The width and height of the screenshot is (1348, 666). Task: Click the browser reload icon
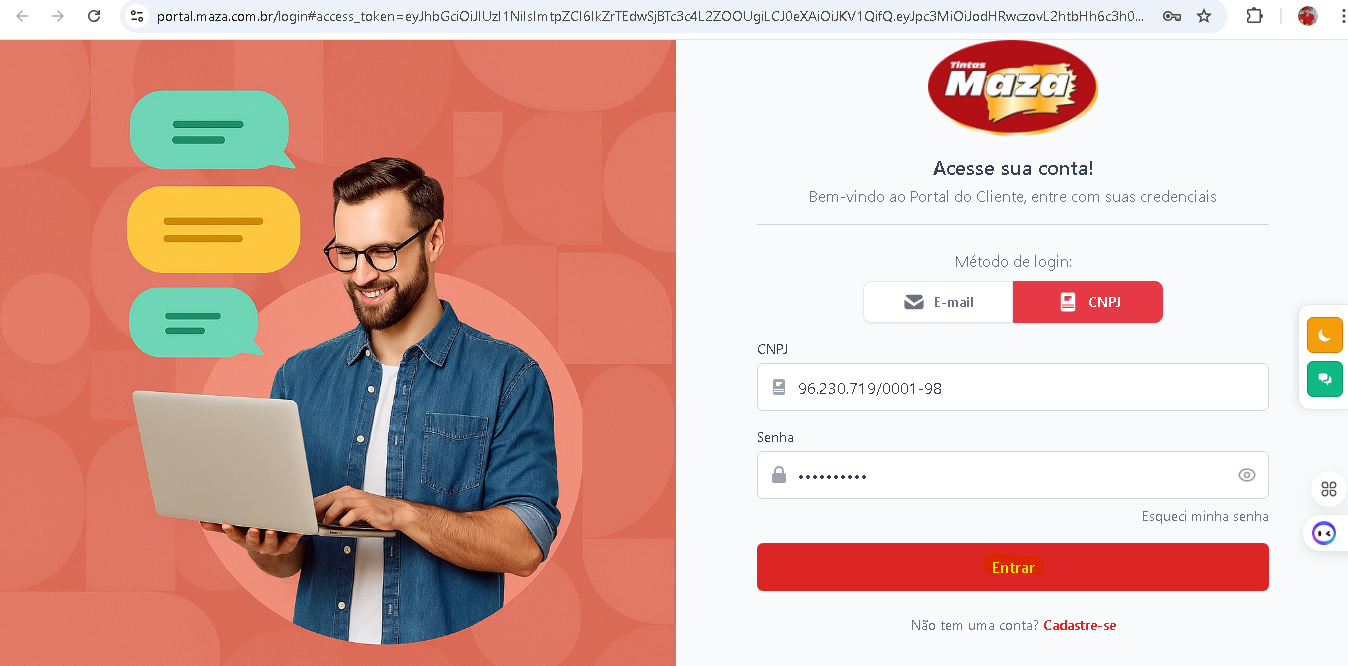94,16
